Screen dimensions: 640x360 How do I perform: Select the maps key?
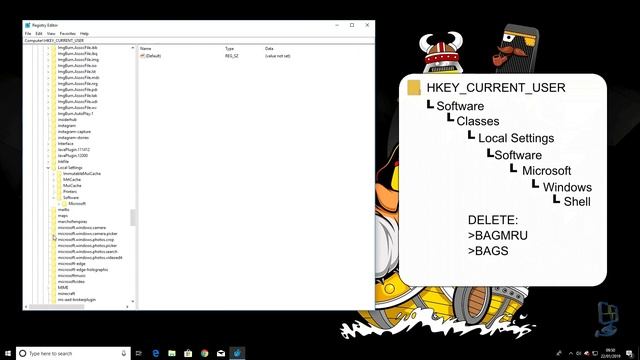coord(63,216)
